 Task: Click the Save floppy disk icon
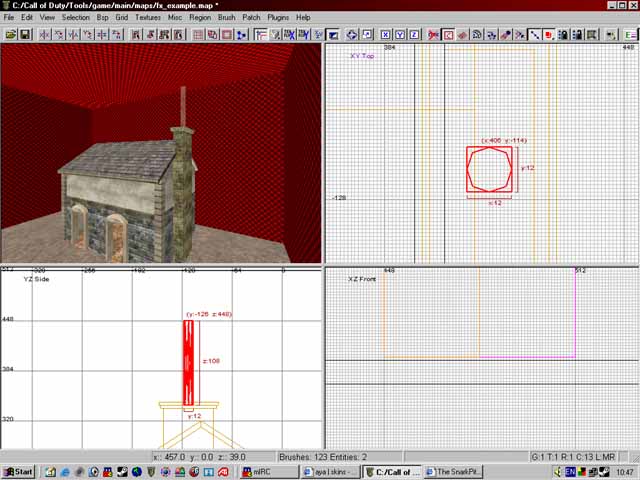click(25, 34)
